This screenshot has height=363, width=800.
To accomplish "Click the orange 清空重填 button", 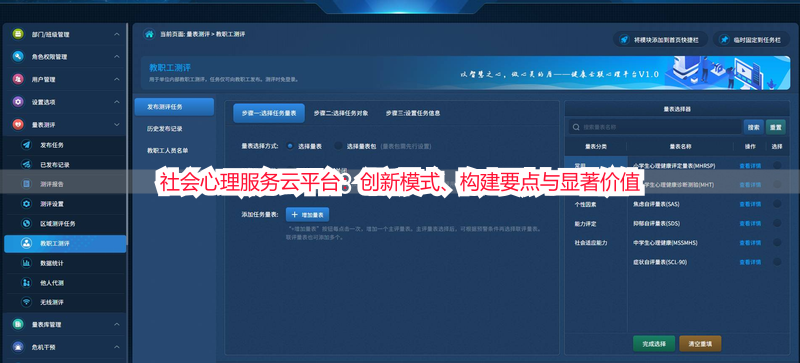I will [700, 344].
